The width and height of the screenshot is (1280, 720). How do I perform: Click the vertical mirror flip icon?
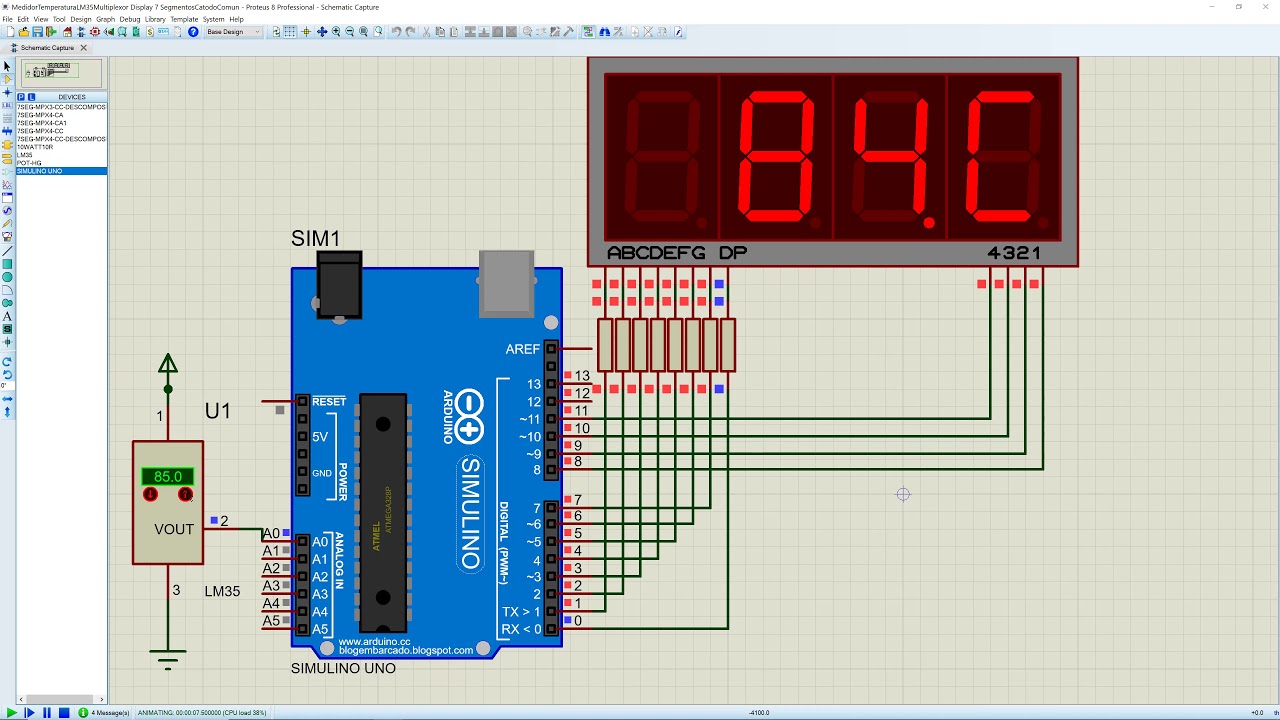pyautogui.click(x=7, y=411)
